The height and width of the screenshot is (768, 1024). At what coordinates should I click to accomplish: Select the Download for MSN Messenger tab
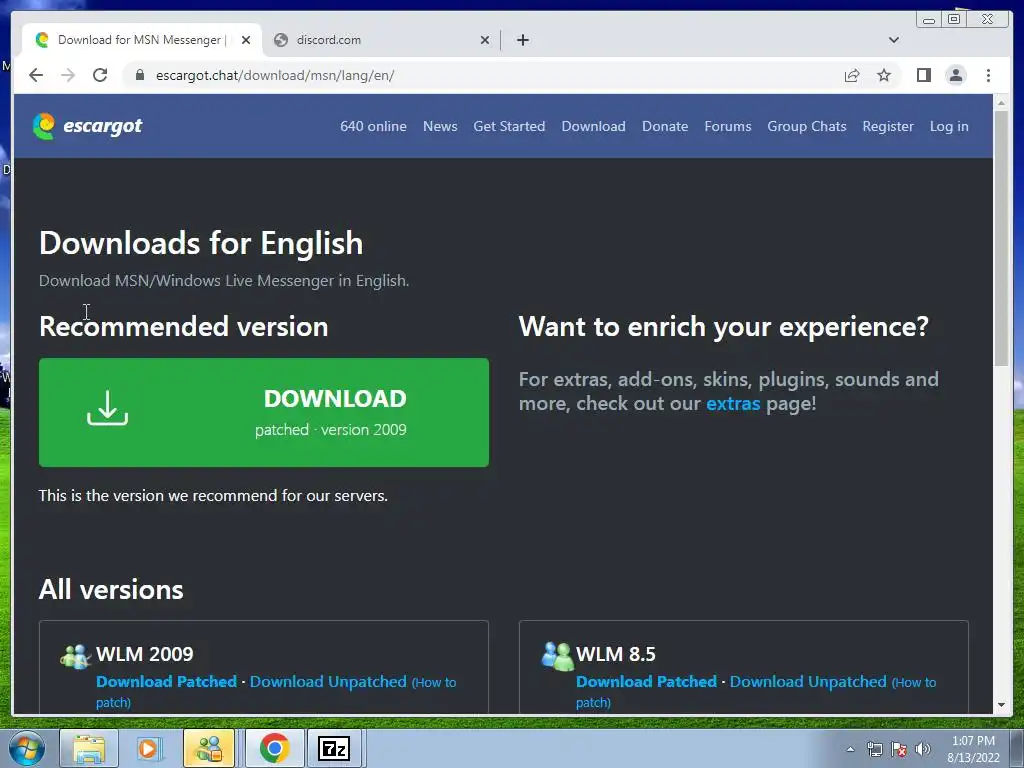(x=142, y=40)
